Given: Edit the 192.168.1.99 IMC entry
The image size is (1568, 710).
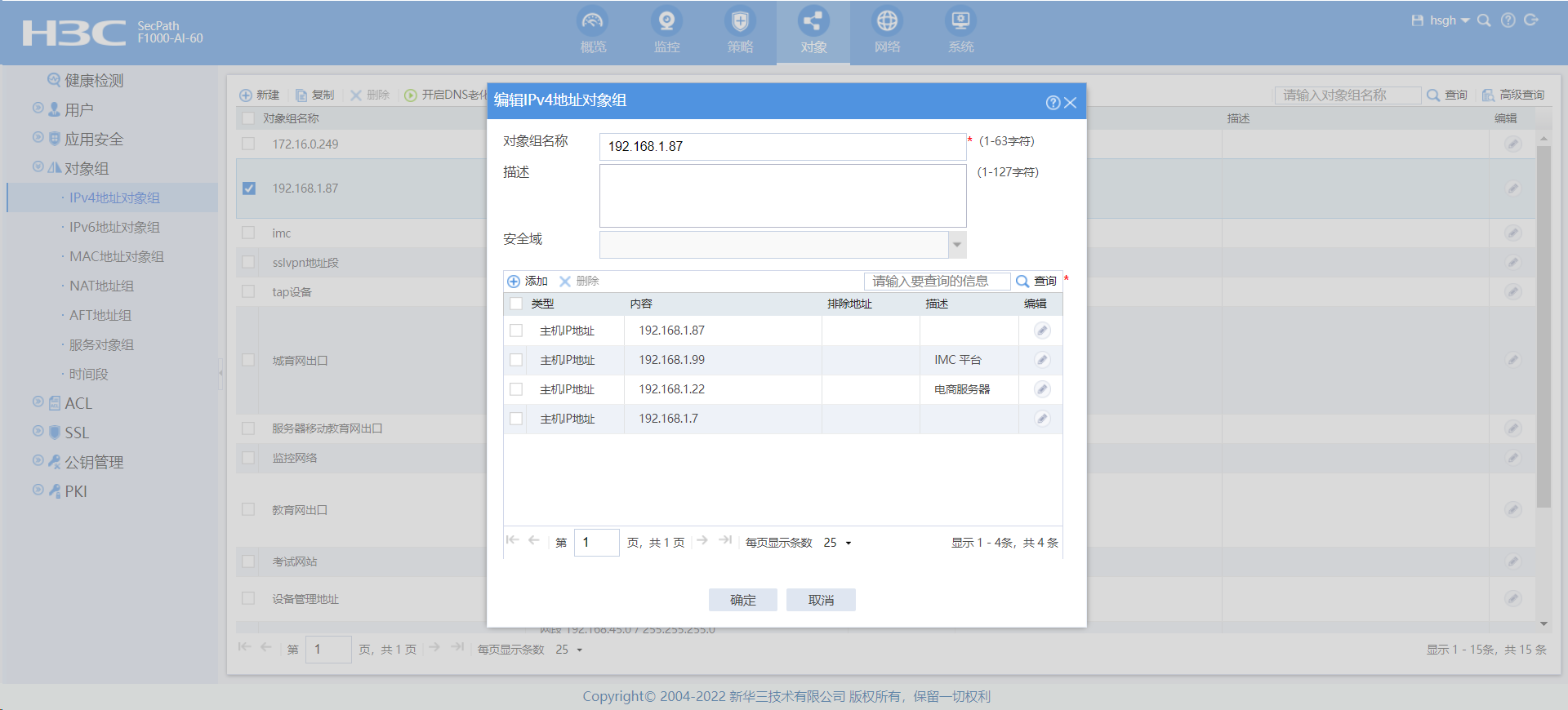Looking at the screenshot, I should tap(1042, 360).
